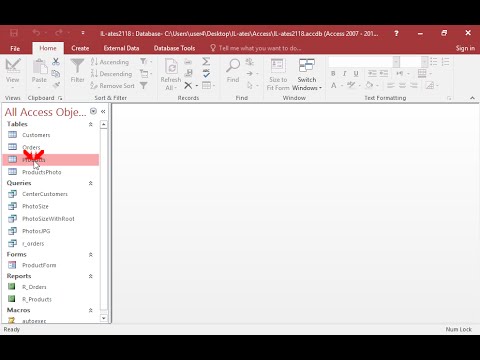480x360 pixels.
Task: Click Sign in link
Action: pos(465,48)
